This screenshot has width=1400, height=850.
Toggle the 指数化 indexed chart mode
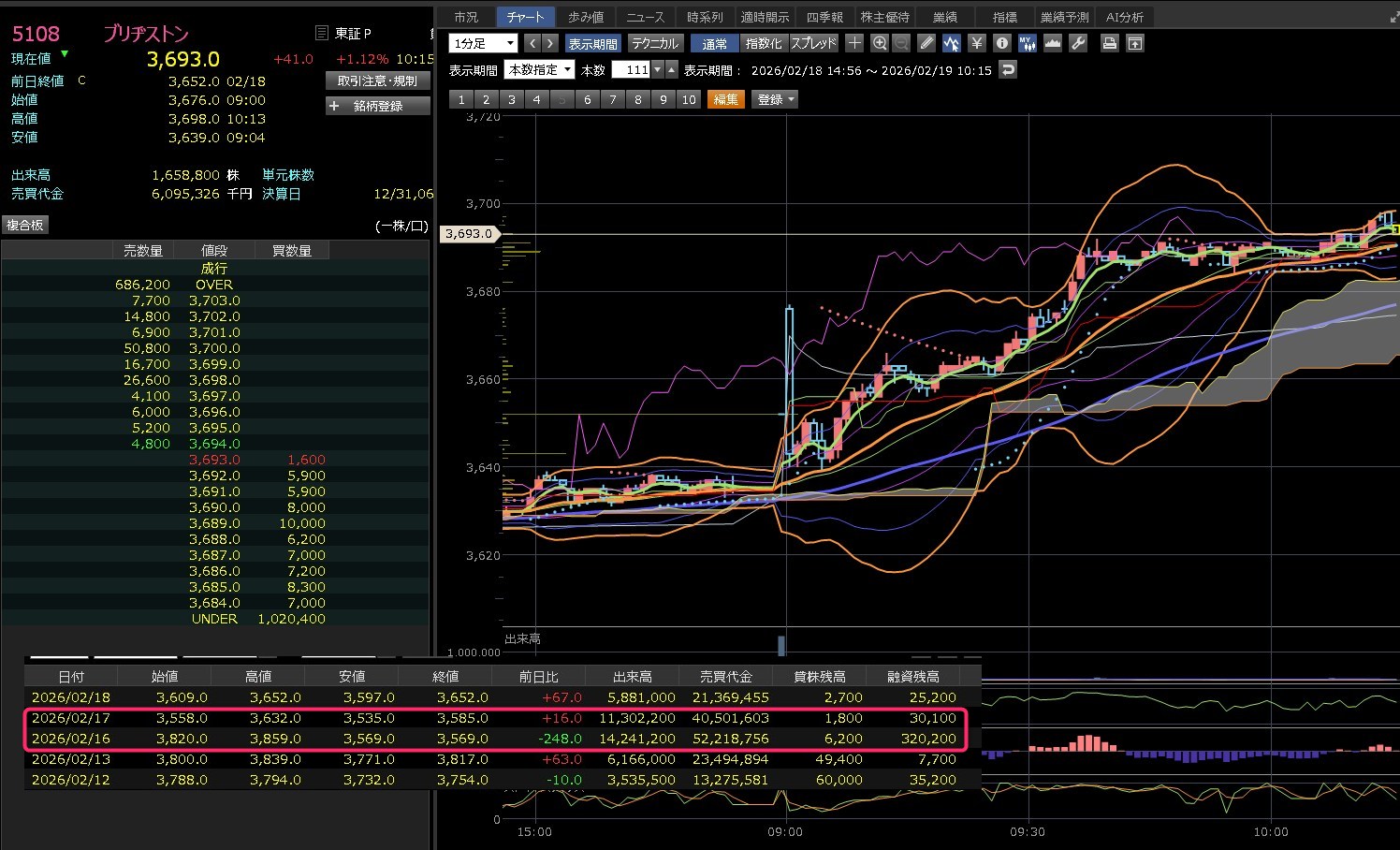coord(764,44)
